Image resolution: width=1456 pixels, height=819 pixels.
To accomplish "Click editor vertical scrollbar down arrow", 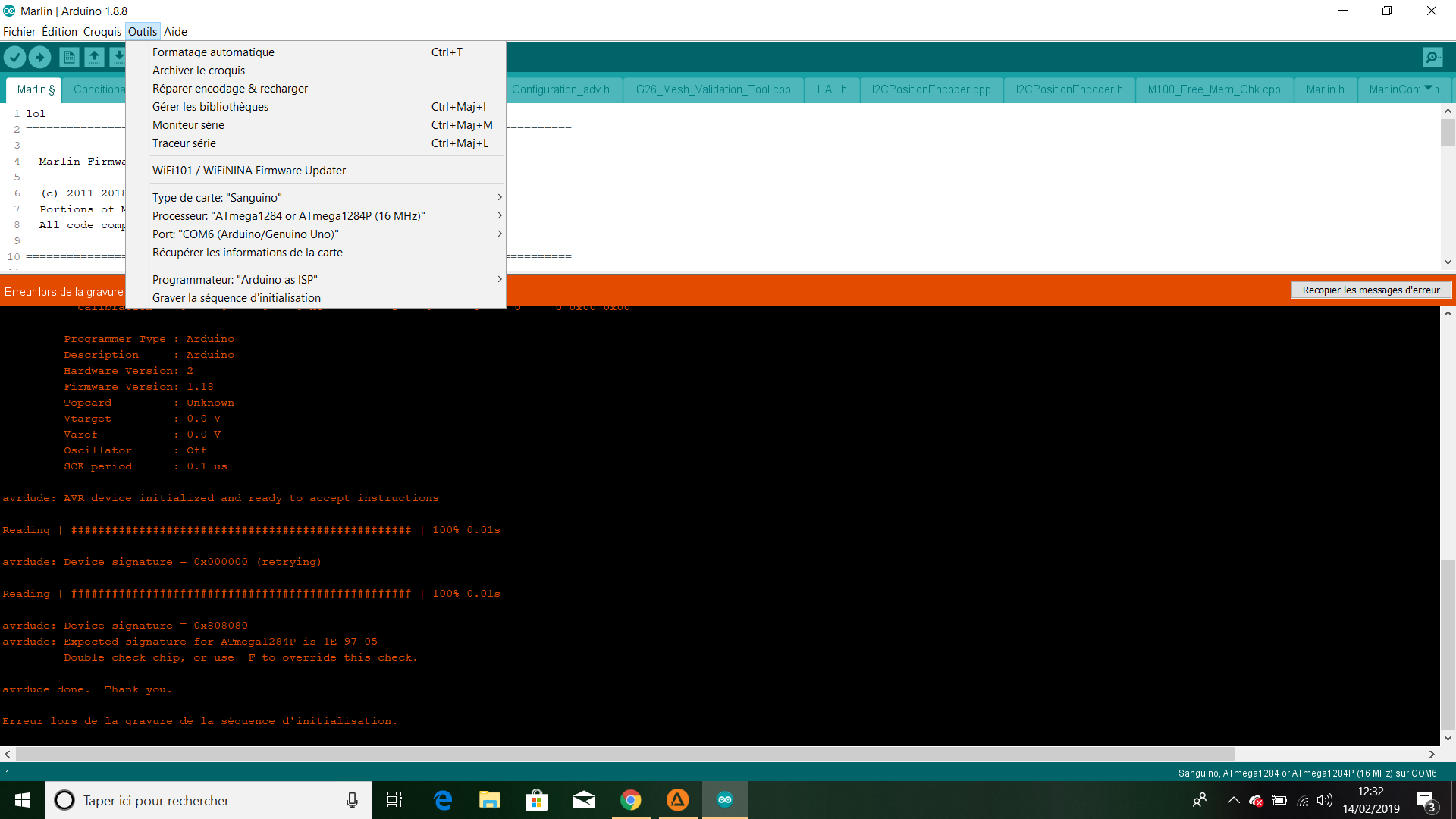I will pos(1448,262).
